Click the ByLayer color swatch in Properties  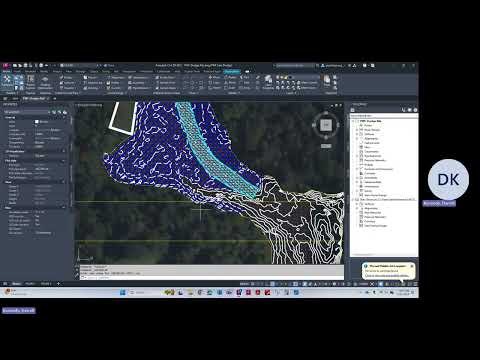point(37,122)
